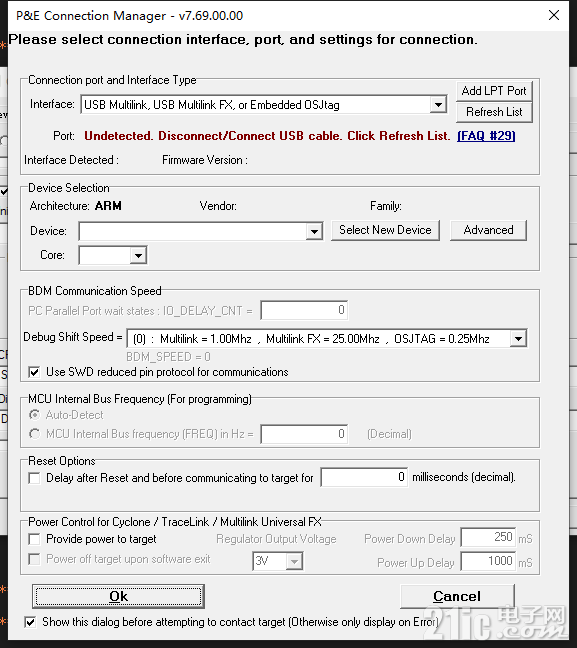Screen dimensions: 577x648
Task: Toggle Show this dialog before contacting target
Action: 30,622
